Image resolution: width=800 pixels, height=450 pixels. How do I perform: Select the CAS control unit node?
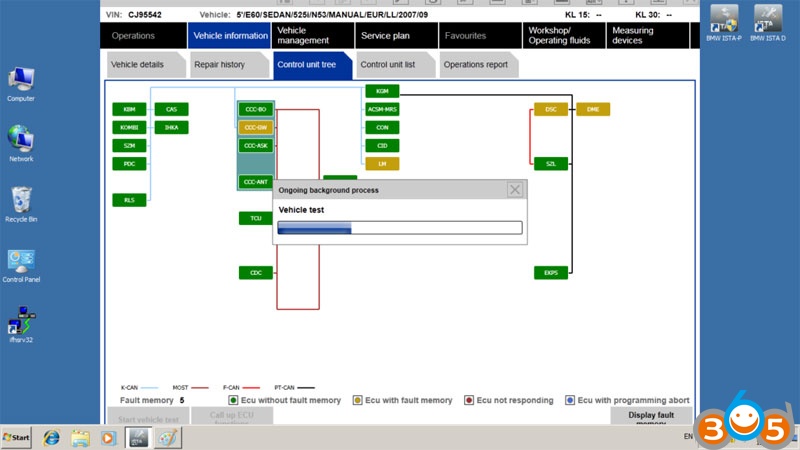[x=171, y=109]
